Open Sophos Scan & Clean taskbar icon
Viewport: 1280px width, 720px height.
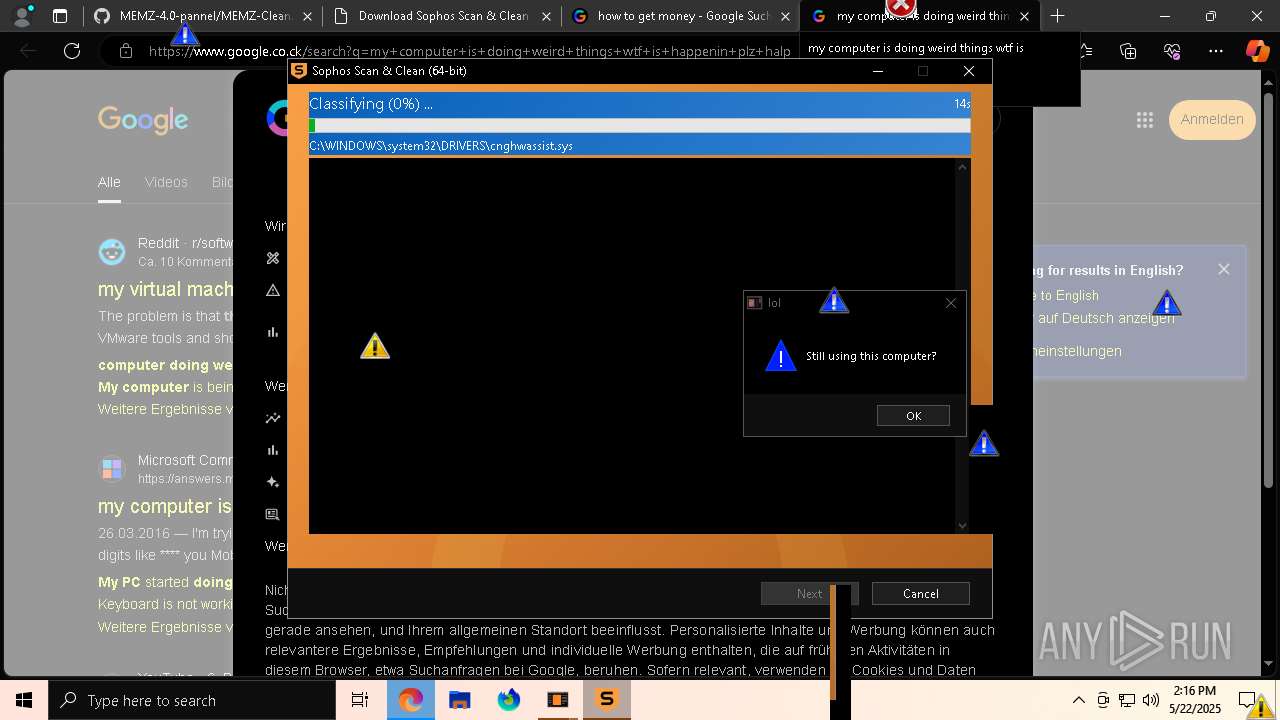pos(606,700)
